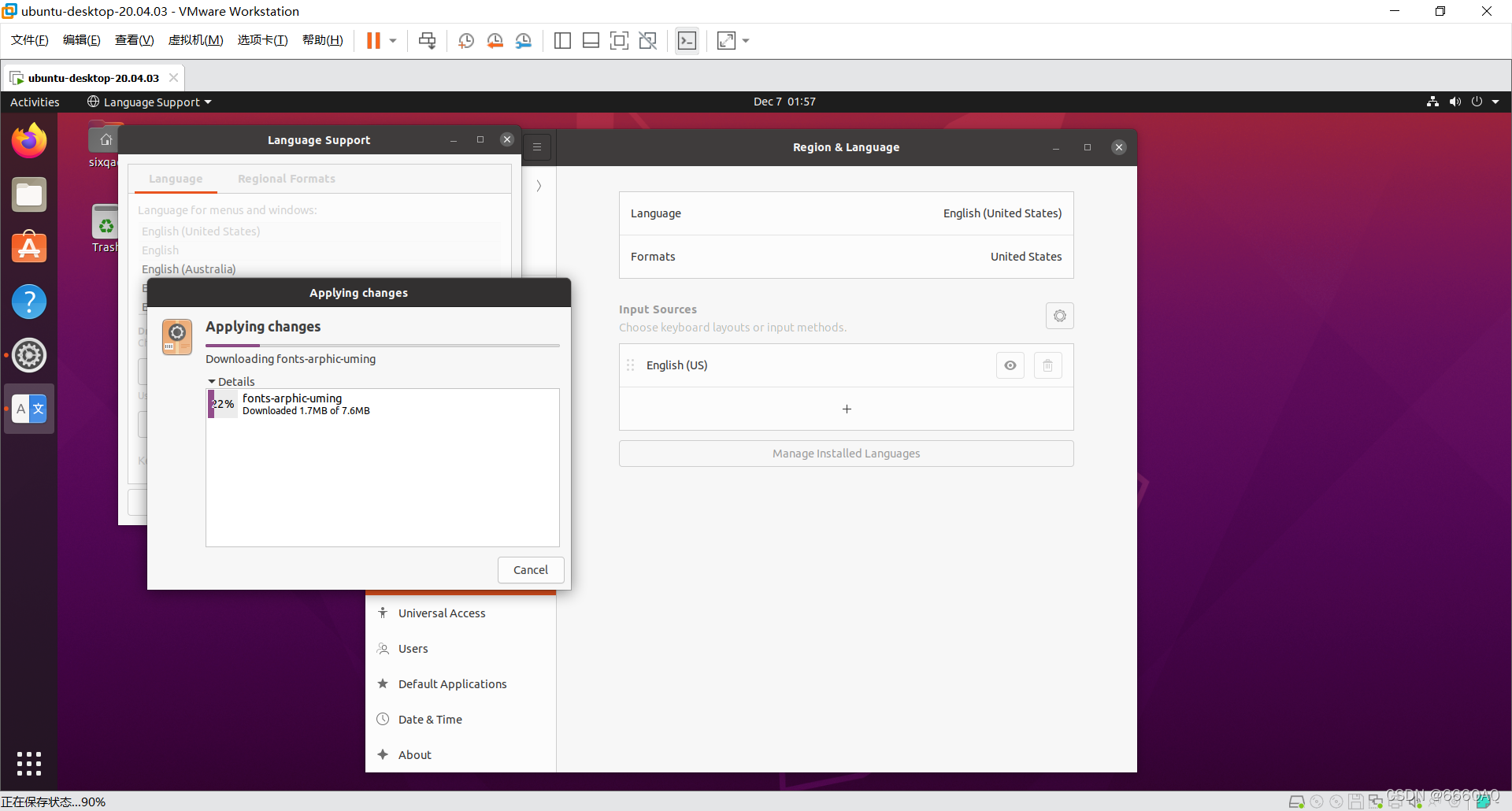The image size is (1512, 811).
Task: Switch to Unity mode
Action: [x=647, y=40]
